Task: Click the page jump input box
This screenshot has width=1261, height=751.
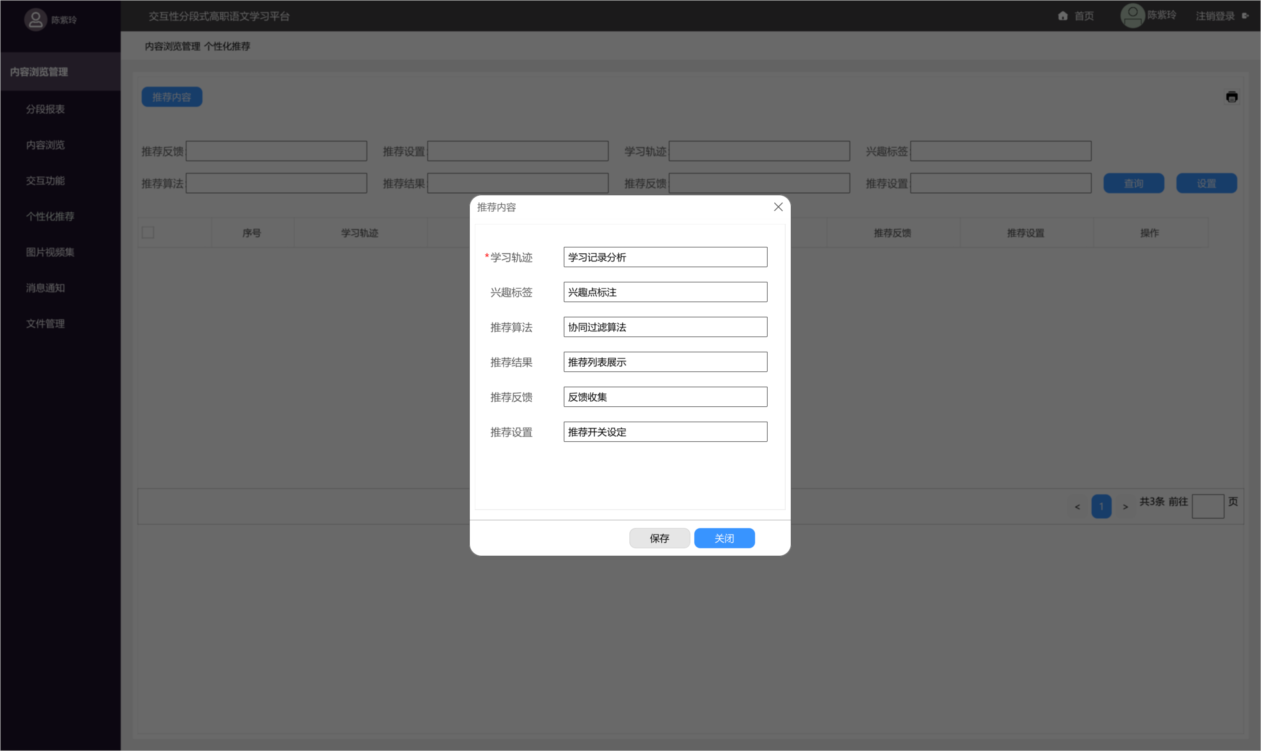Action: tap(1207, 506)
